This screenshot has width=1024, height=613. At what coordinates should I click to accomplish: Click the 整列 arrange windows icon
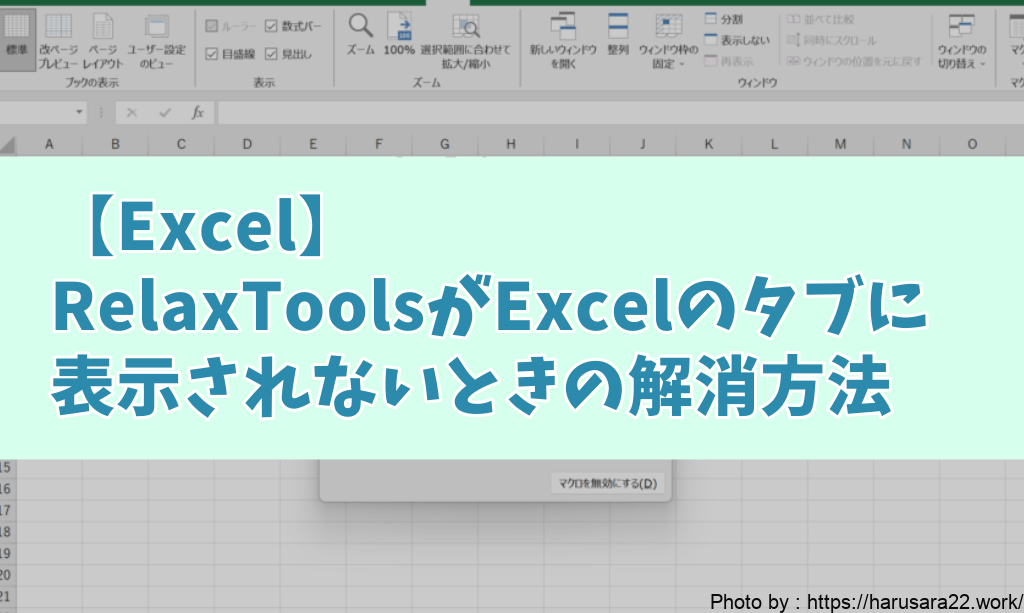pos(618,40)
